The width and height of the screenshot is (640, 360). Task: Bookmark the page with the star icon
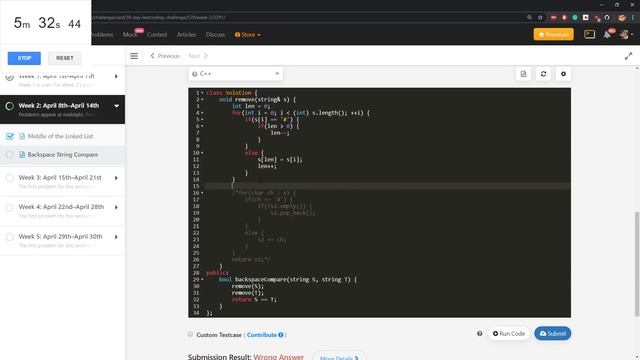[x=540, y=18]
